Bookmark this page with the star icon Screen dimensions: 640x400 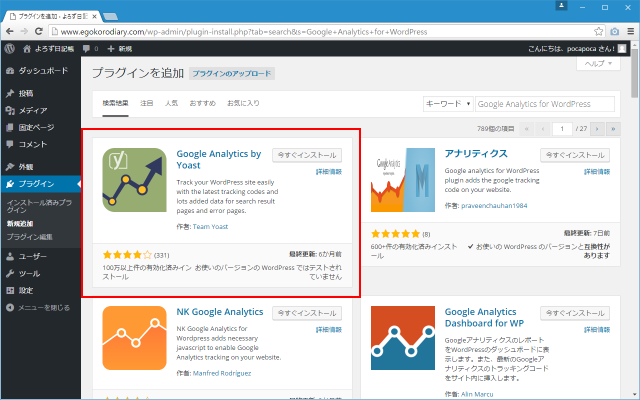point(598,31)
